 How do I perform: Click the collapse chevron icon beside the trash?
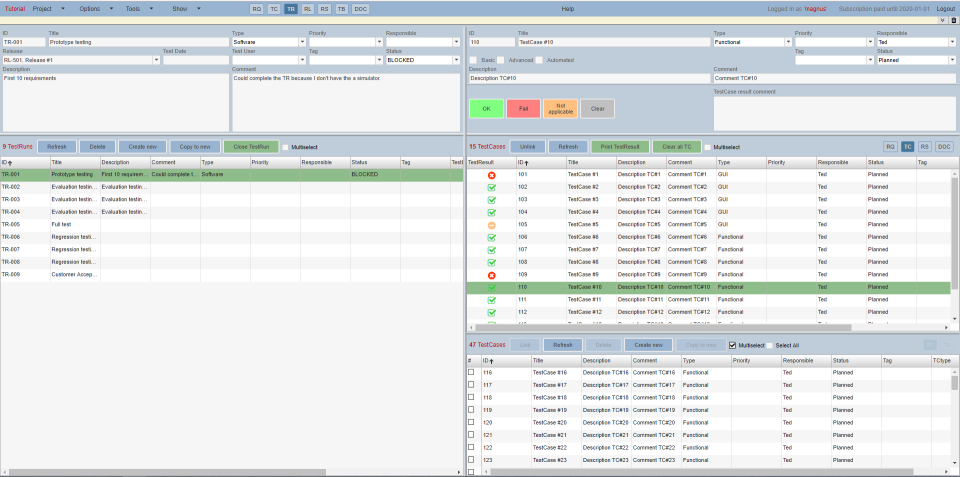pos(943,20)
